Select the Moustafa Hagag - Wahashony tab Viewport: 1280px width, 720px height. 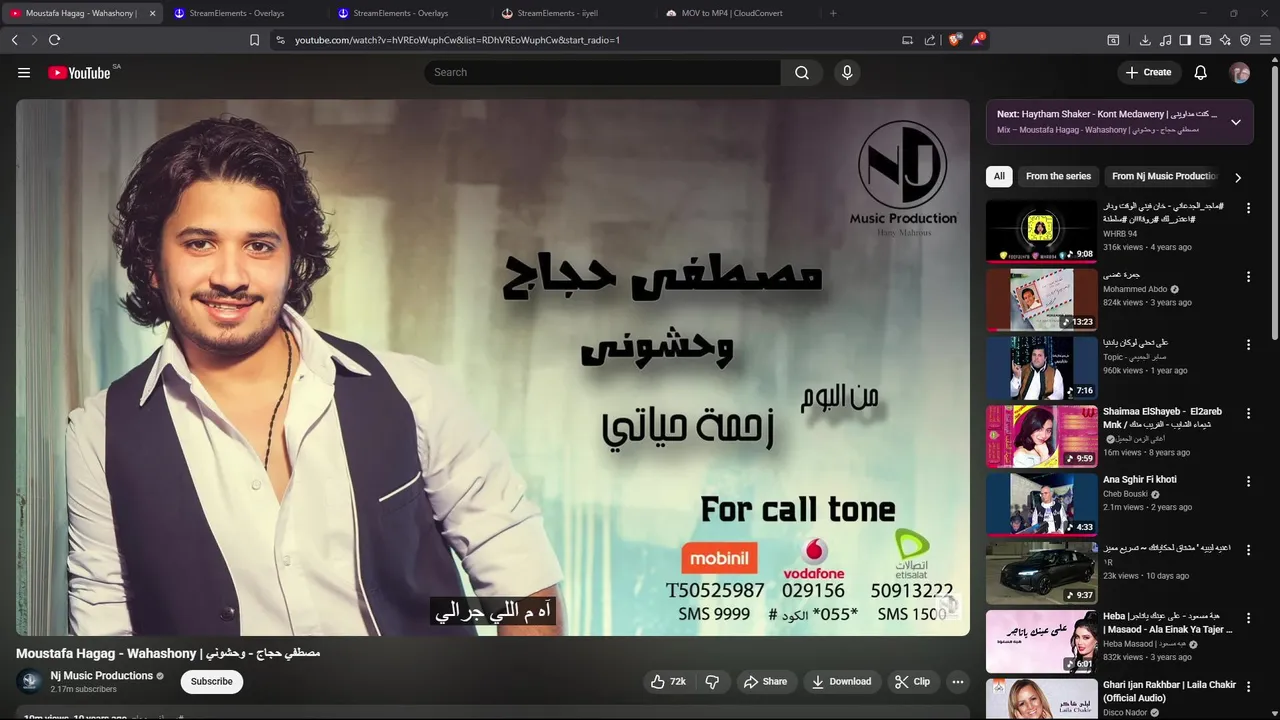(80, 13)
